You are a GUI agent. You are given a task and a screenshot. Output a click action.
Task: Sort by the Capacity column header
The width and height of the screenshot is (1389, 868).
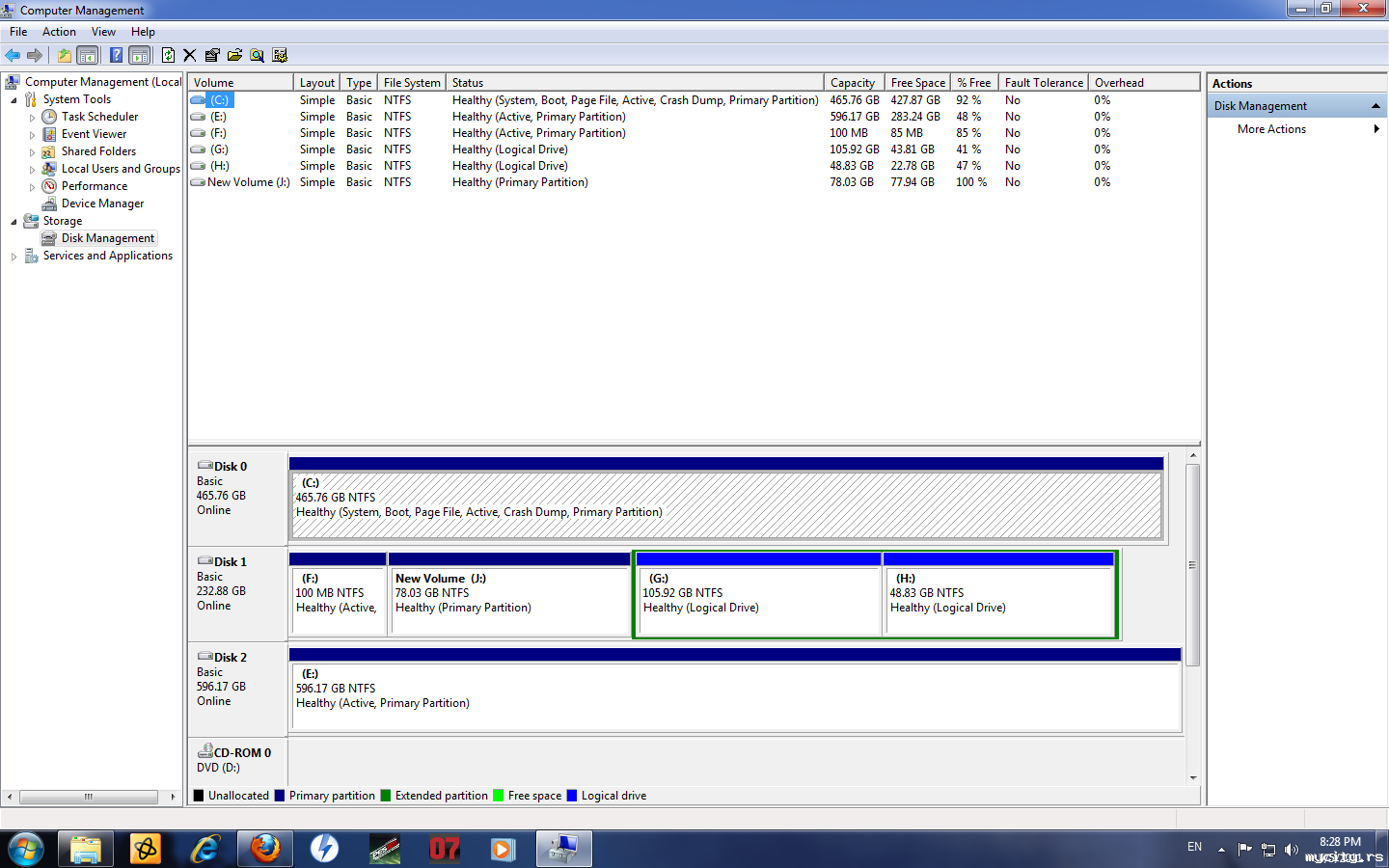(855, 83)
